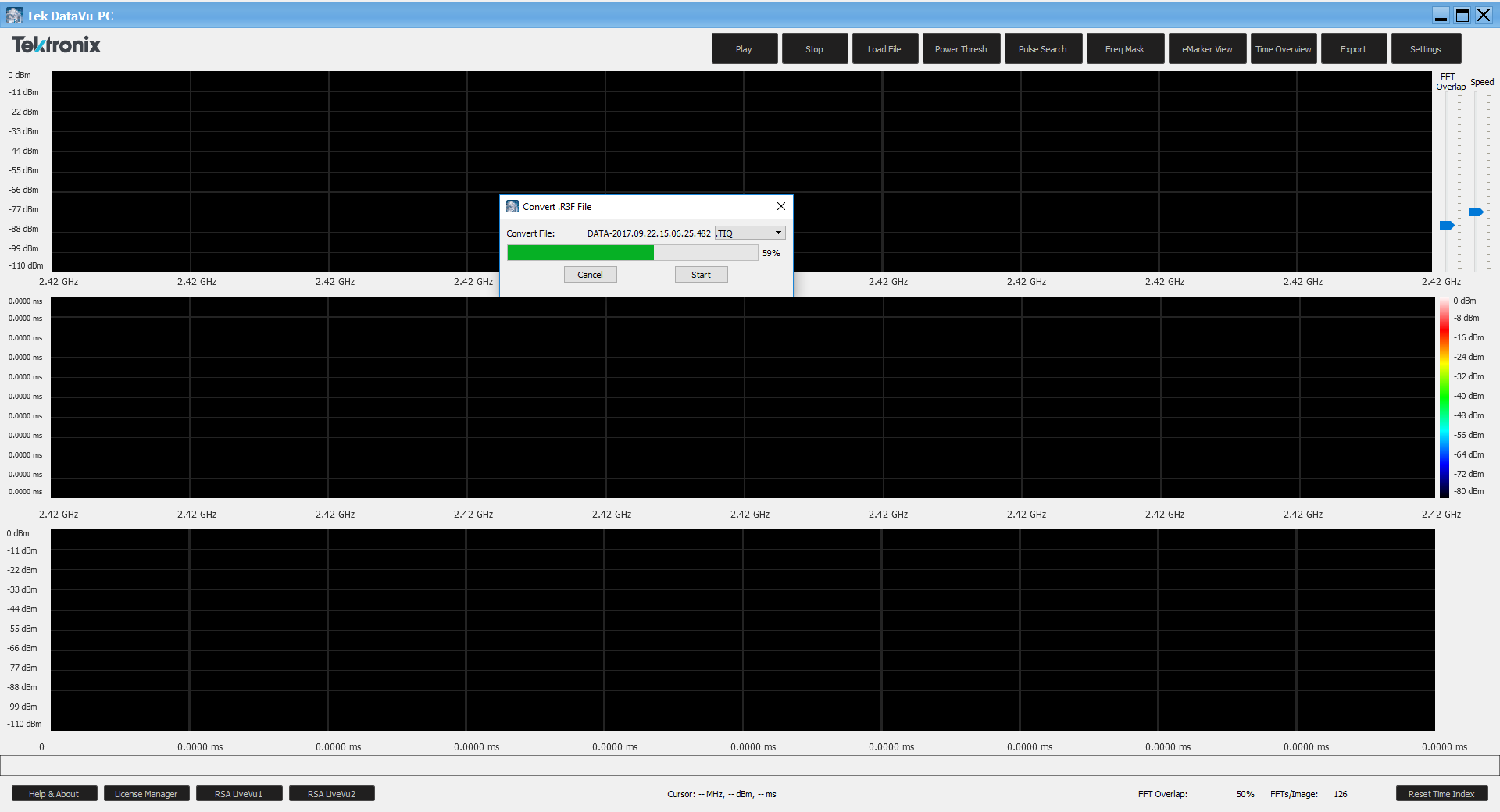This screenshot has height=812, width=1500.
Task: Click the Speed slider handle
Action: point(1475,212)
